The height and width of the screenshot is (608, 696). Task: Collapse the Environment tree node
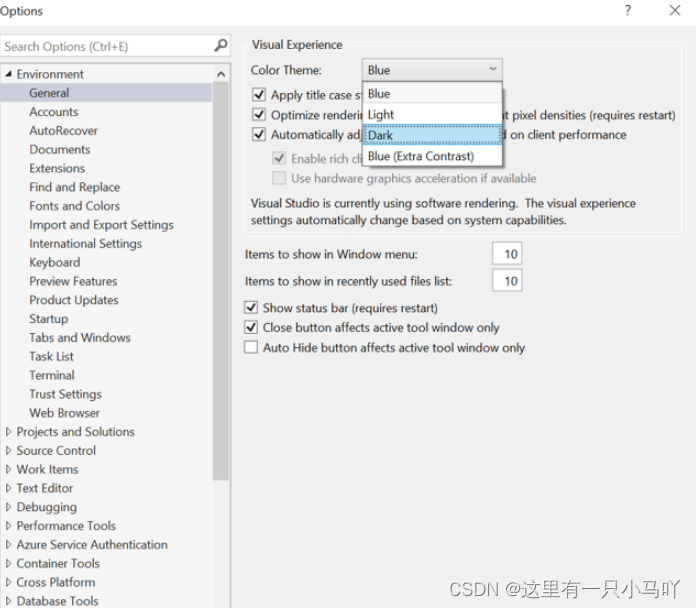click(8, 74)
